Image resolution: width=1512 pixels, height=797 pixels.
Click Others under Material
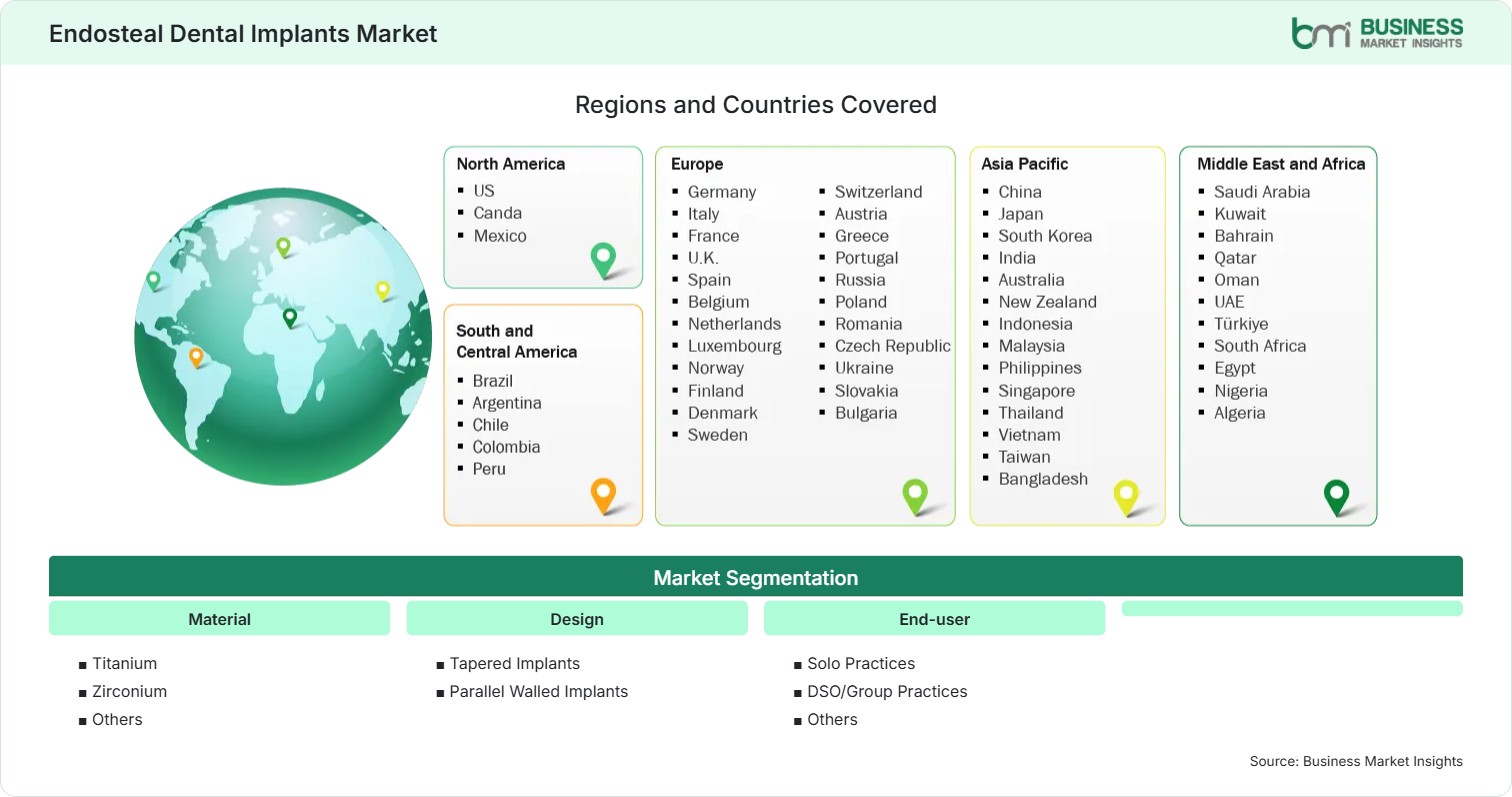click(x=117, y=719)
